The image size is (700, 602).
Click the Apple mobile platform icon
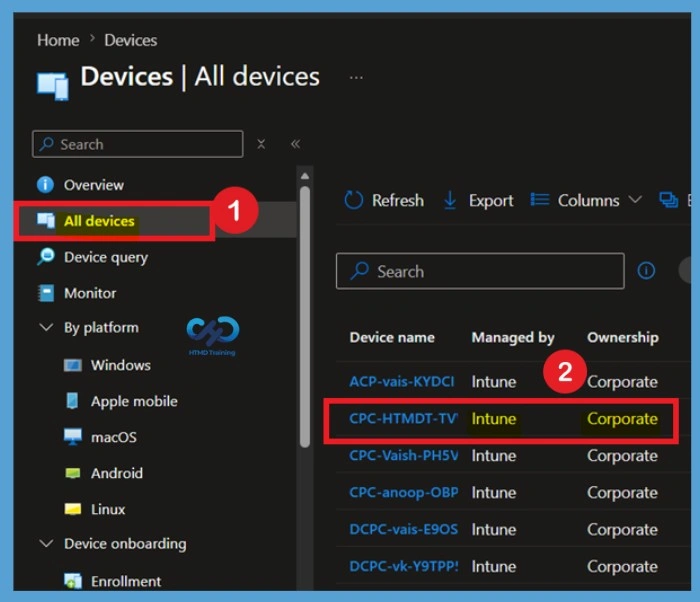(72, 401)
